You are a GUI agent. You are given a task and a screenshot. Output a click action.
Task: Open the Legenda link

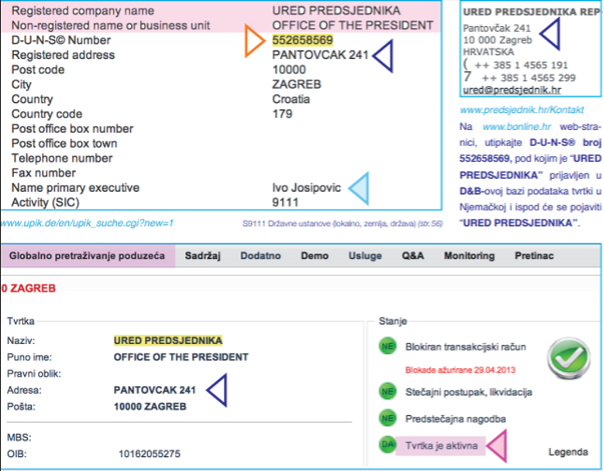[568, 452]
